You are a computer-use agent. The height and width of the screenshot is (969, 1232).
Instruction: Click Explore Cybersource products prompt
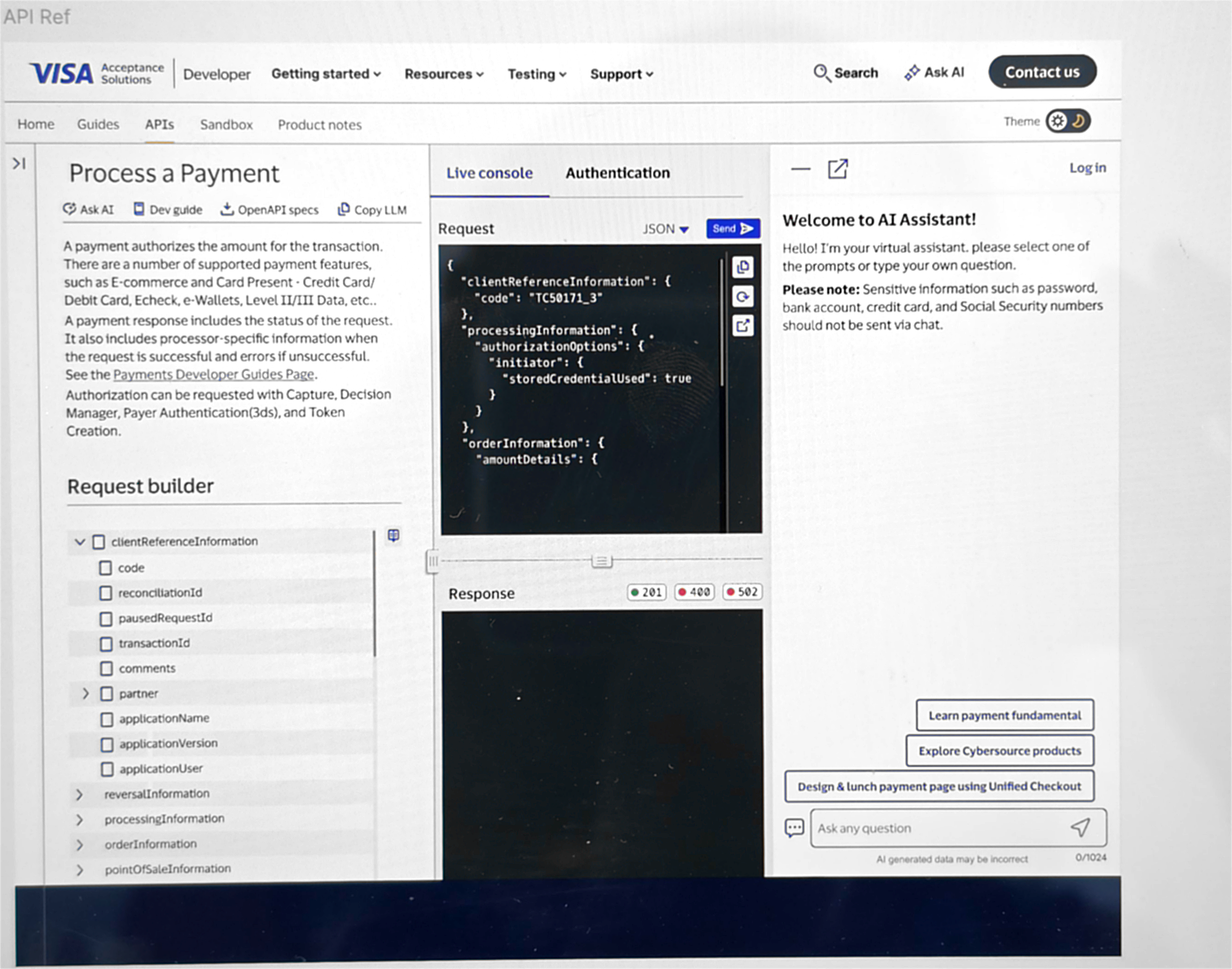[x=999, y=751]
